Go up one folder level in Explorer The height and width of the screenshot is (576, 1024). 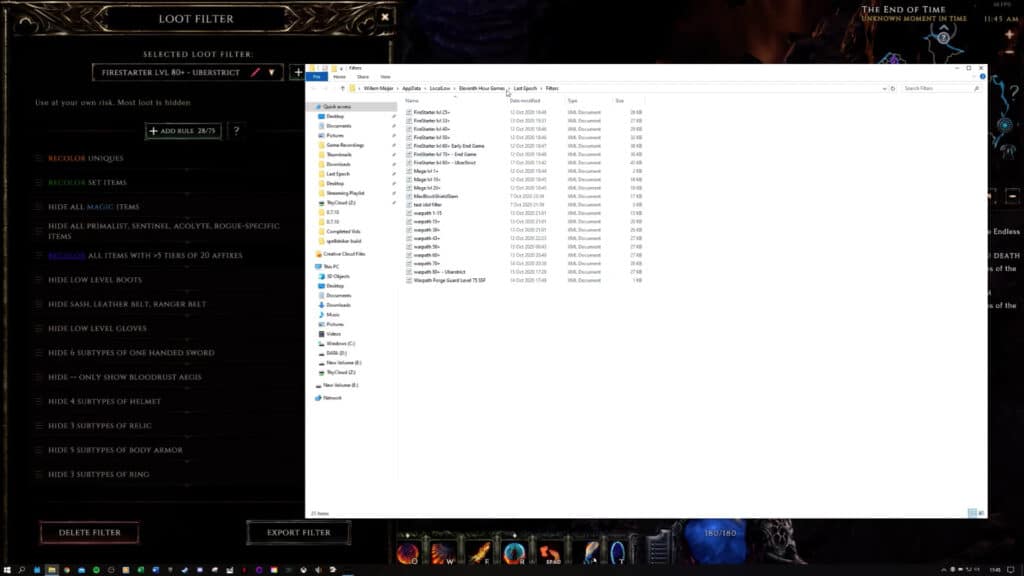pos(342,88)
